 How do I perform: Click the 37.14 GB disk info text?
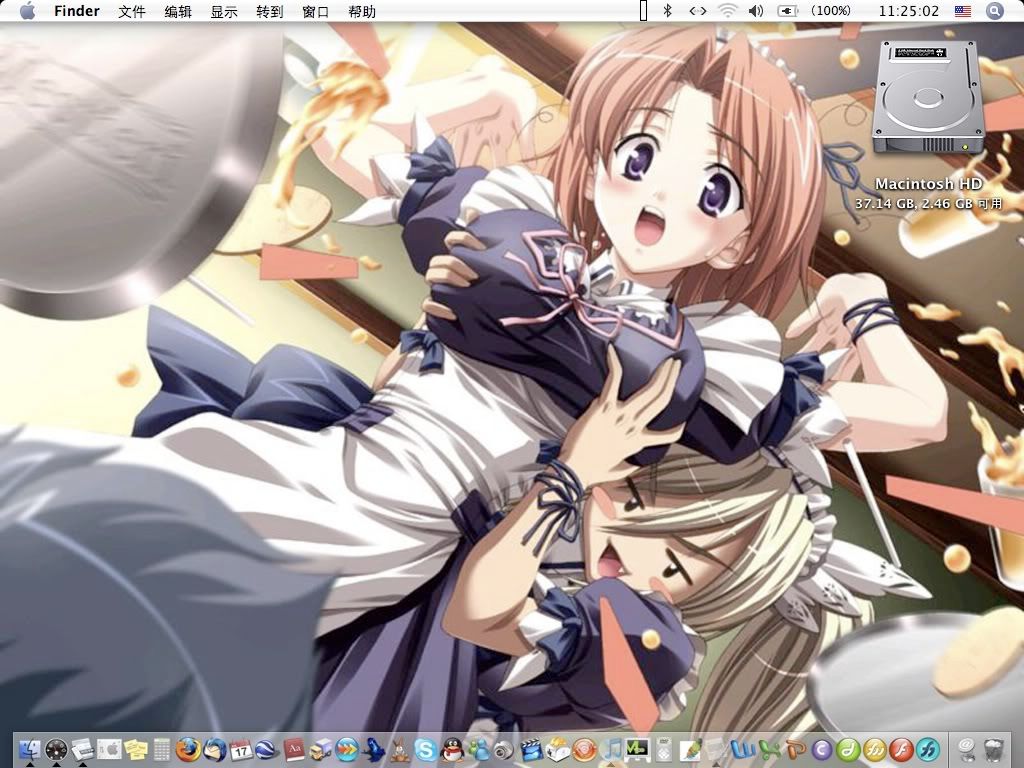929,203
